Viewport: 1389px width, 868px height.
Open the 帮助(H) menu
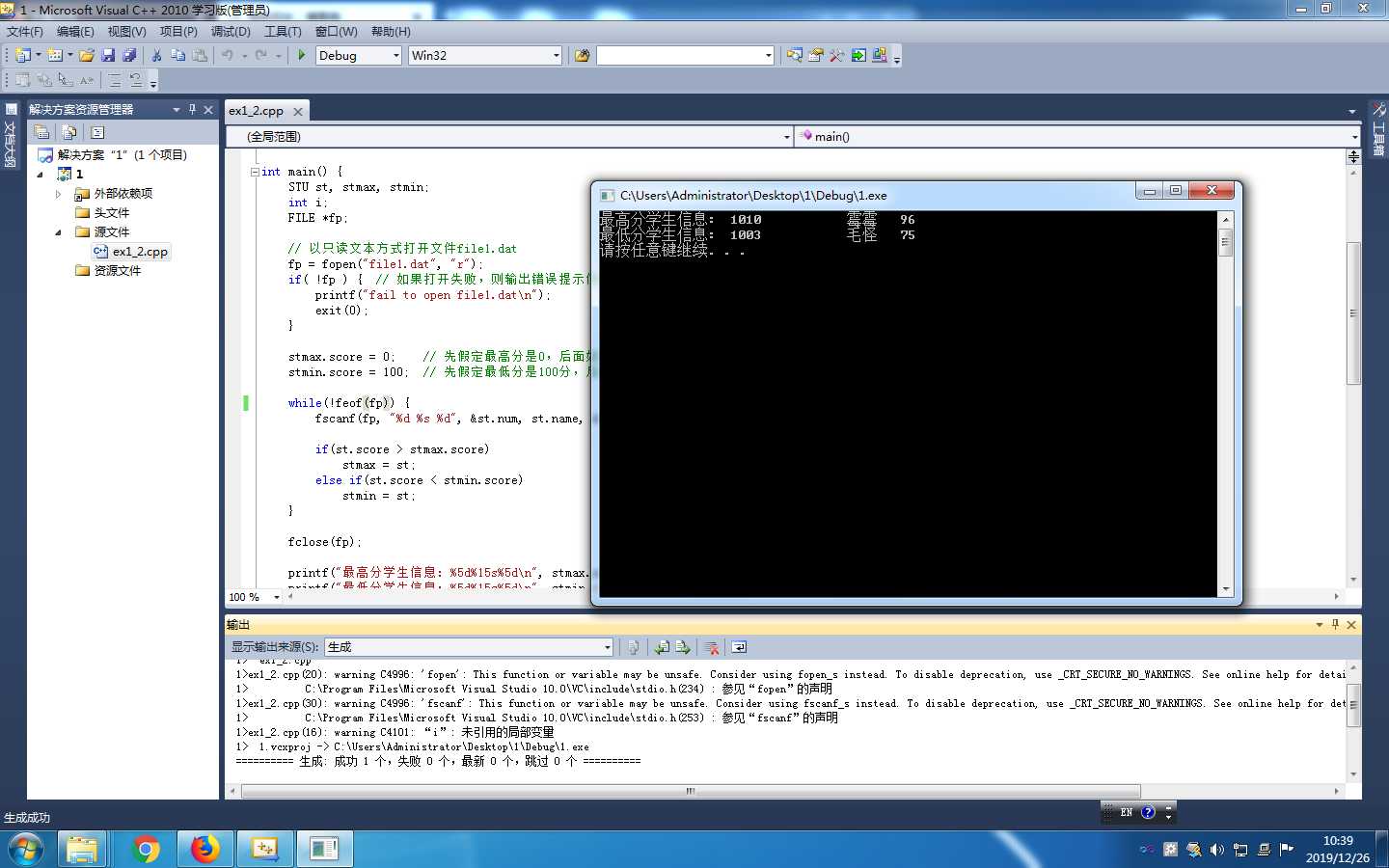(x=391, y=32)
